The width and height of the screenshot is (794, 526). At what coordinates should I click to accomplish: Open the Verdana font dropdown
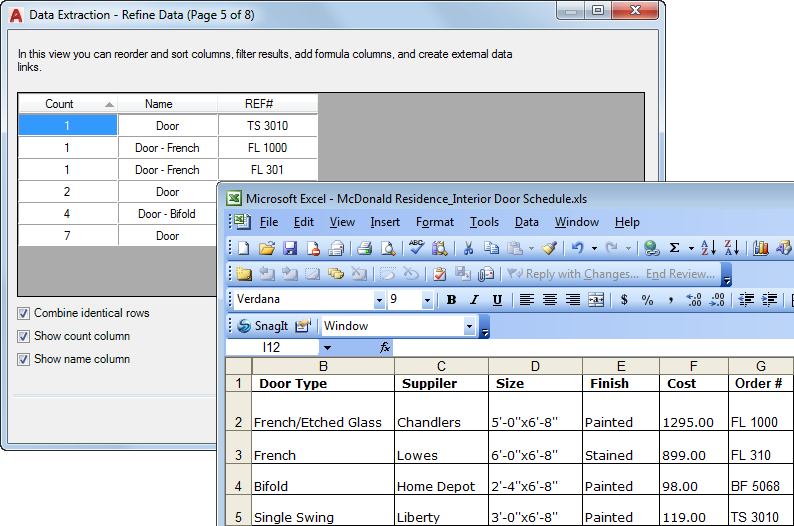(379, 300)
